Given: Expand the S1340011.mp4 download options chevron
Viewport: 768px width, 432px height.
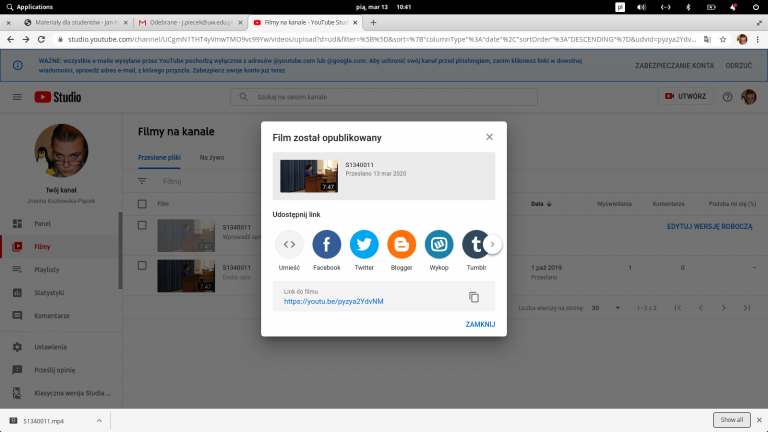Looking at the screenshot, I should [99, 421].
